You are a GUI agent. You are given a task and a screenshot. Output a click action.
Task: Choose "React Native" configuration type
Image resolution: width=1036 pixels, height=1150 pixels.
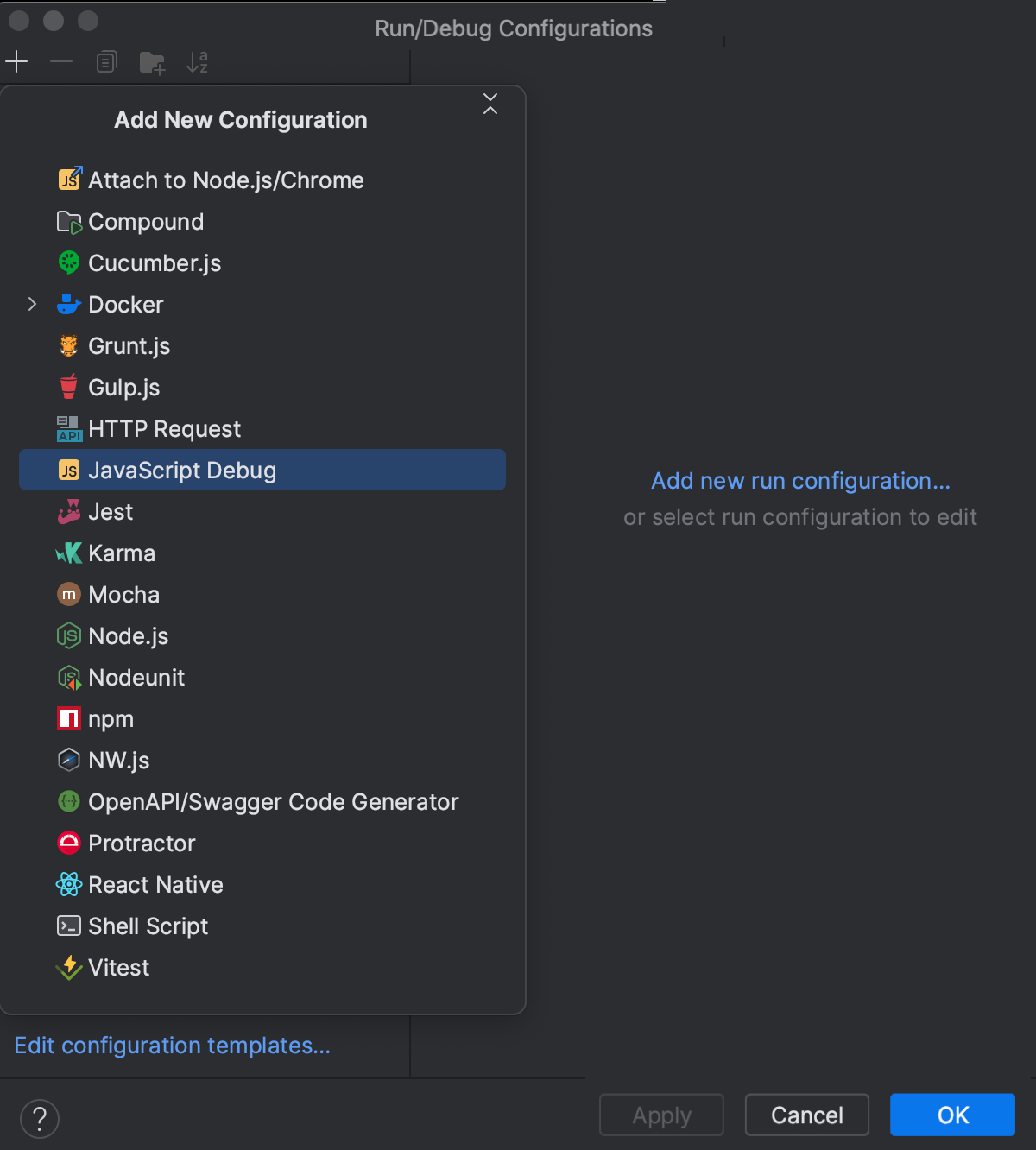pyautogui.click(x=155, y=884)
